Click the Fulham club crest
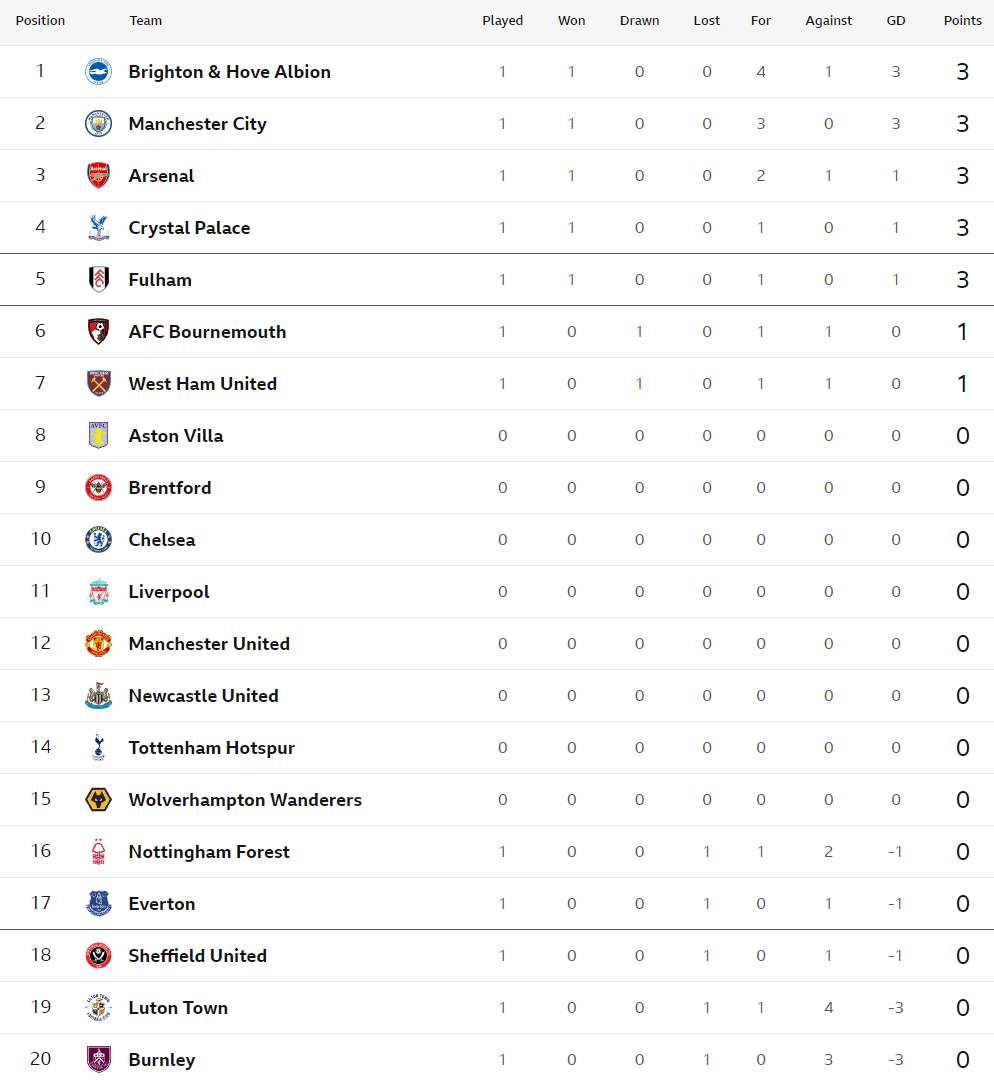This screenshot has width=994, height=1083. tap(99, 280)
